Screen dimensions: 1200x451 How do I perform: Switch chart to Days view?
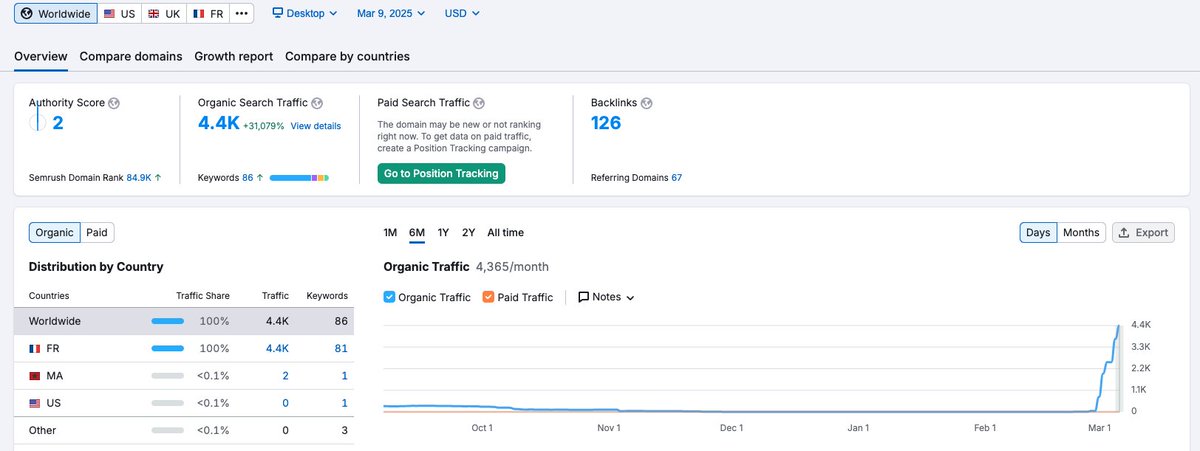(1038, 232)
